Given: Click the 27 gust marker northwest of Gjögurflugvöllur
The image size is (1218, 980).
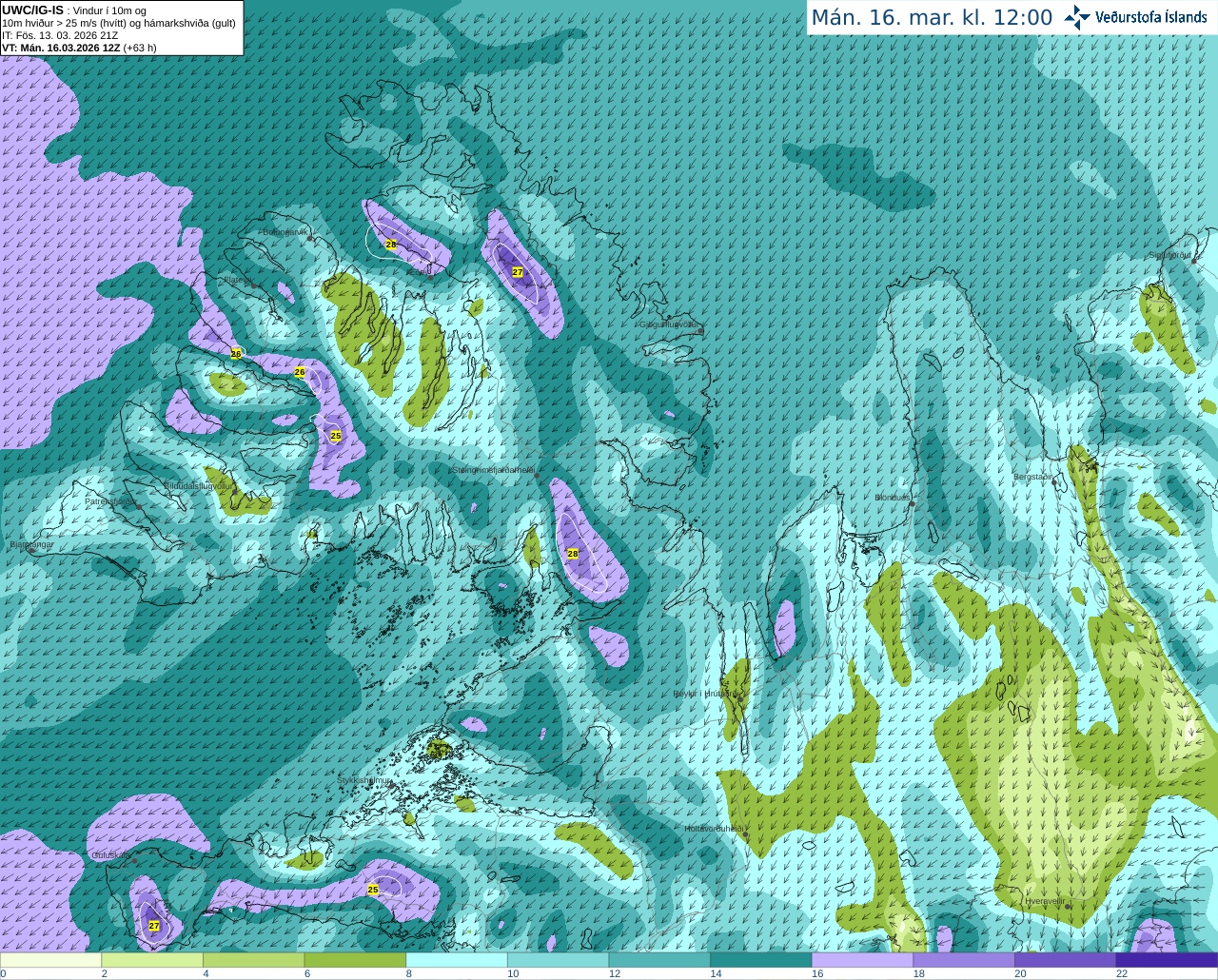Looking at the screenshot, I should (518, 272).
